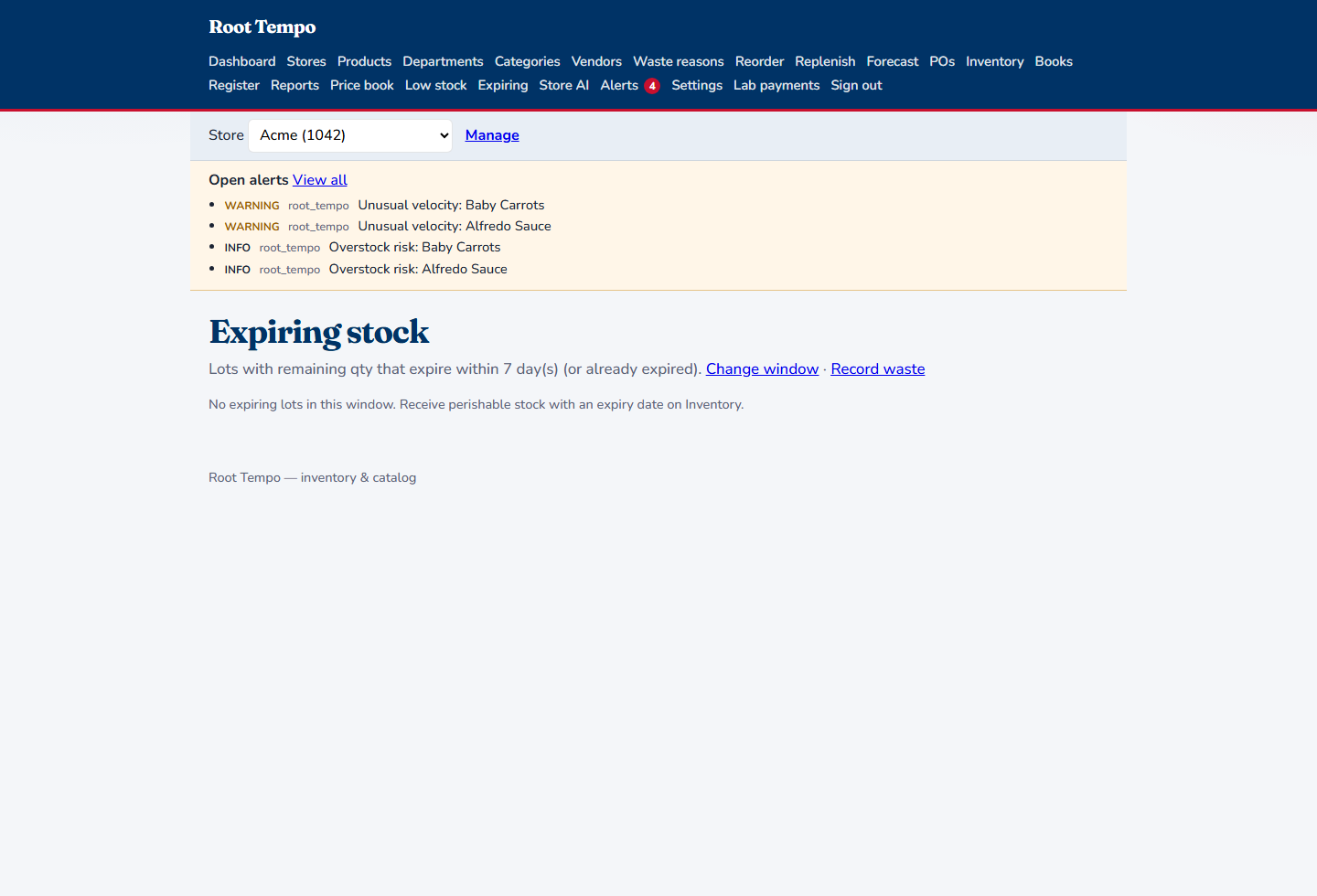Go to Register
Screen dimensions: 1317x896
(234, 85)
